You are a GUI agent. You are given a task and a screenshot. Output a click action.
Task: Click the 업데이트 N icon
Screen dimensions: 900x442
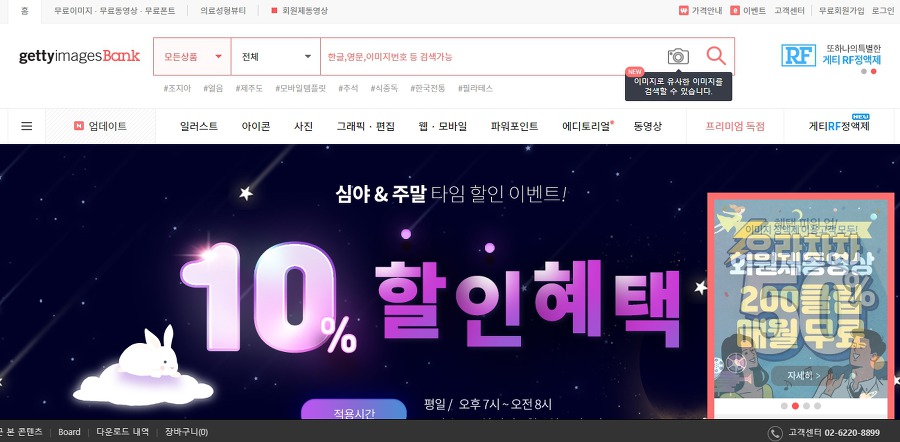(79, 126)
